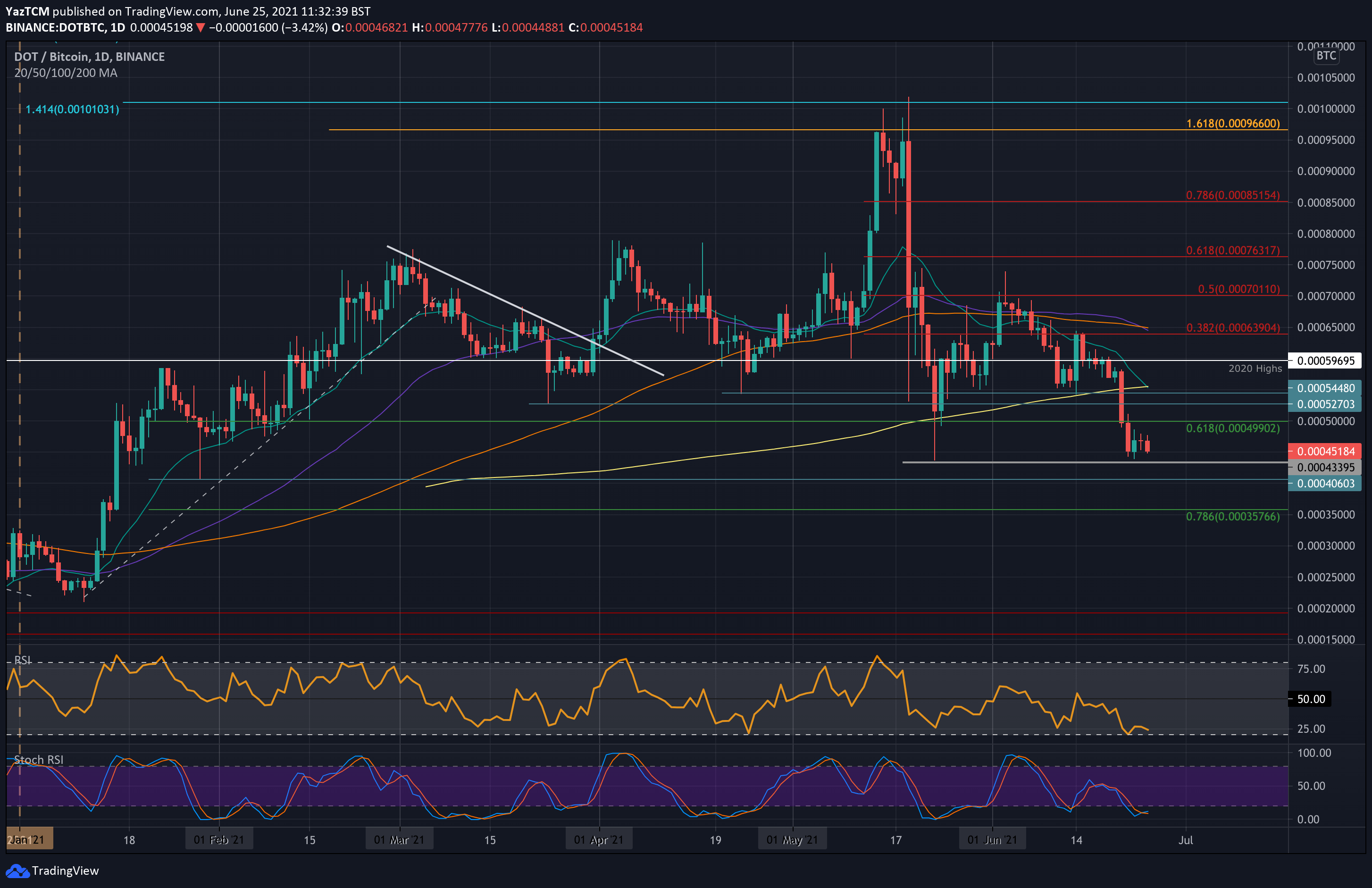1372x888 pixels.
Task: Click the 01 Jun '21 timeline date marker
Action: (992, 839)
